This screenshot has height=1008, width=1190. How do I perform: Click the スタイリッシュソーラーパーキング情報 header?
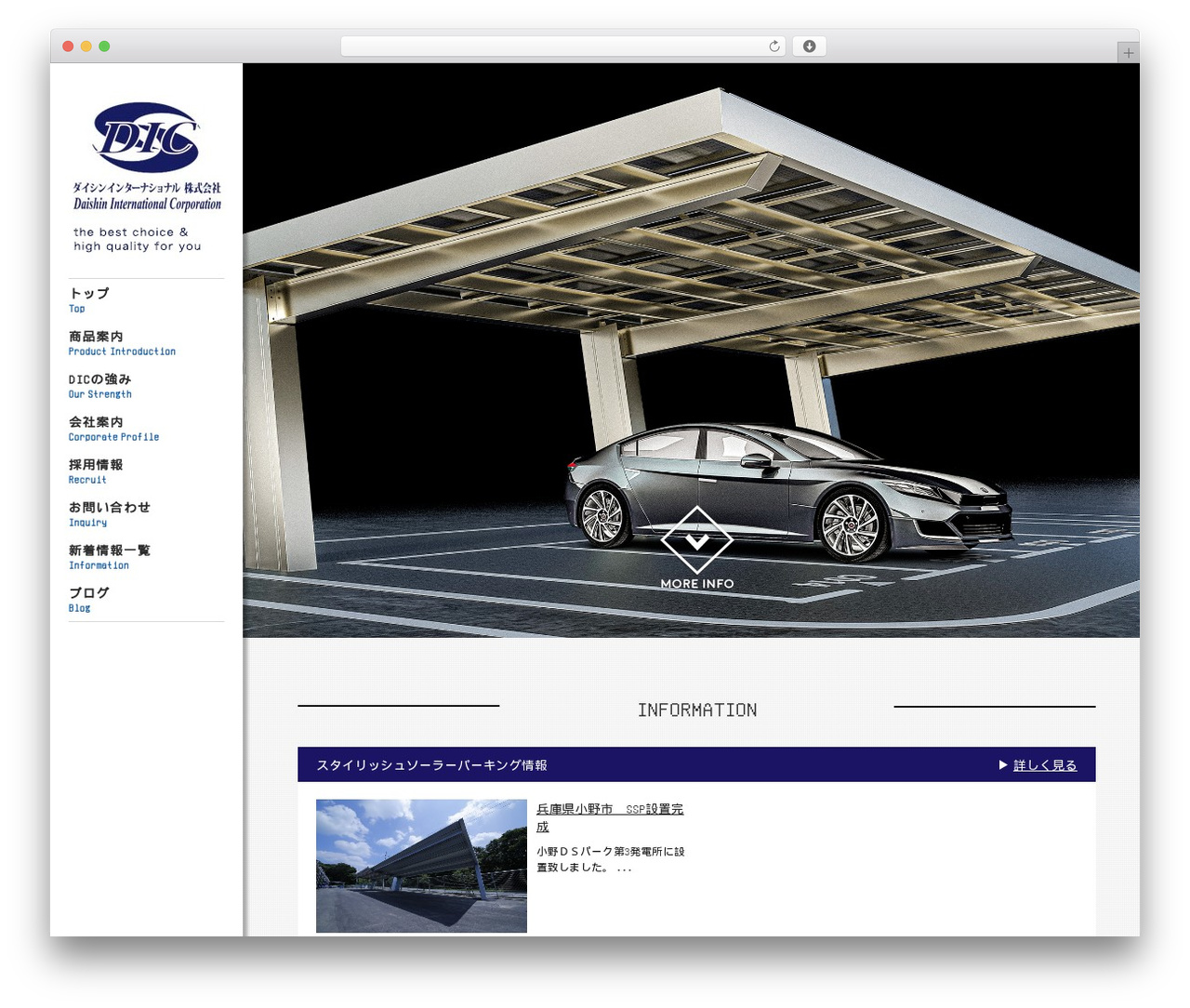click(431, 765)
